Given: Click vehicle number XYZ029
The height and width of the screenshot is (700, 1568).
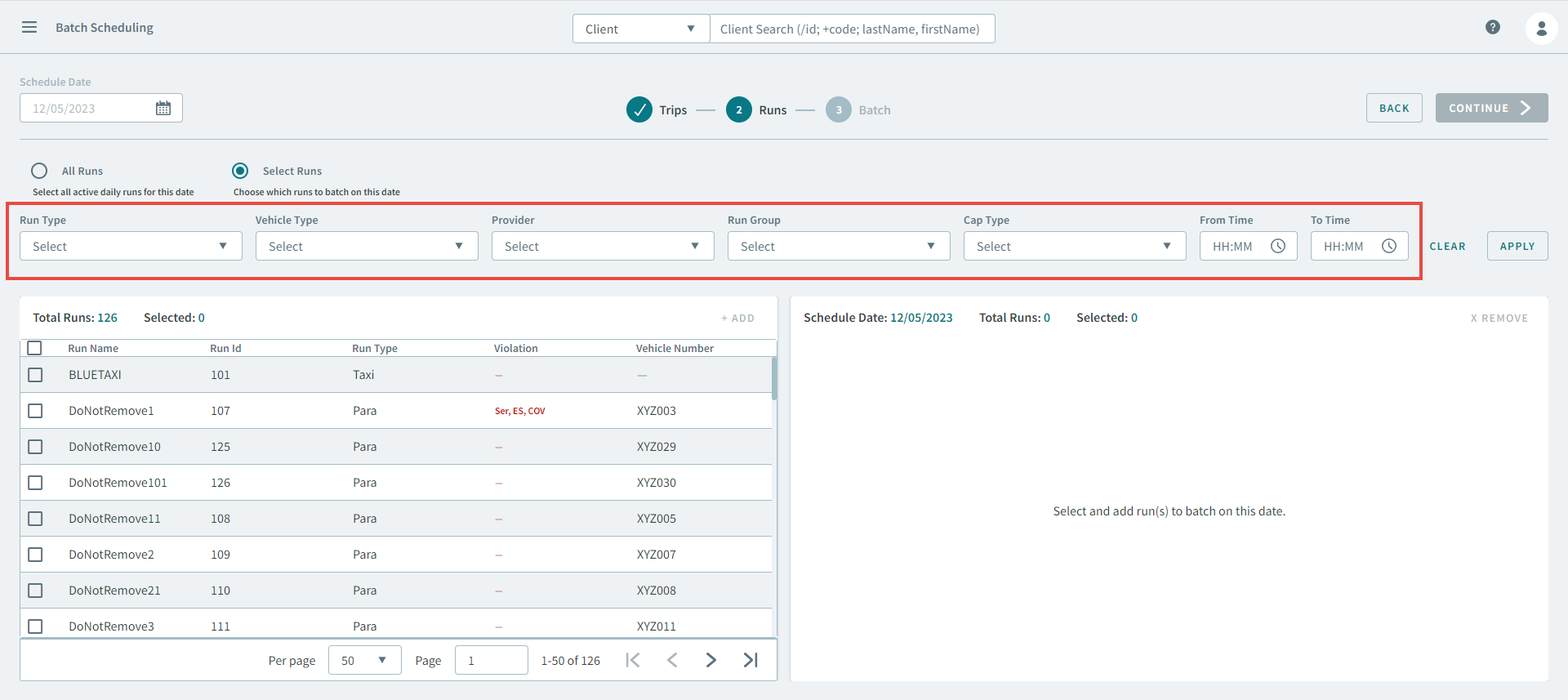Looking at the screenshot, I should pyautogui.click(x=657, y=447).
